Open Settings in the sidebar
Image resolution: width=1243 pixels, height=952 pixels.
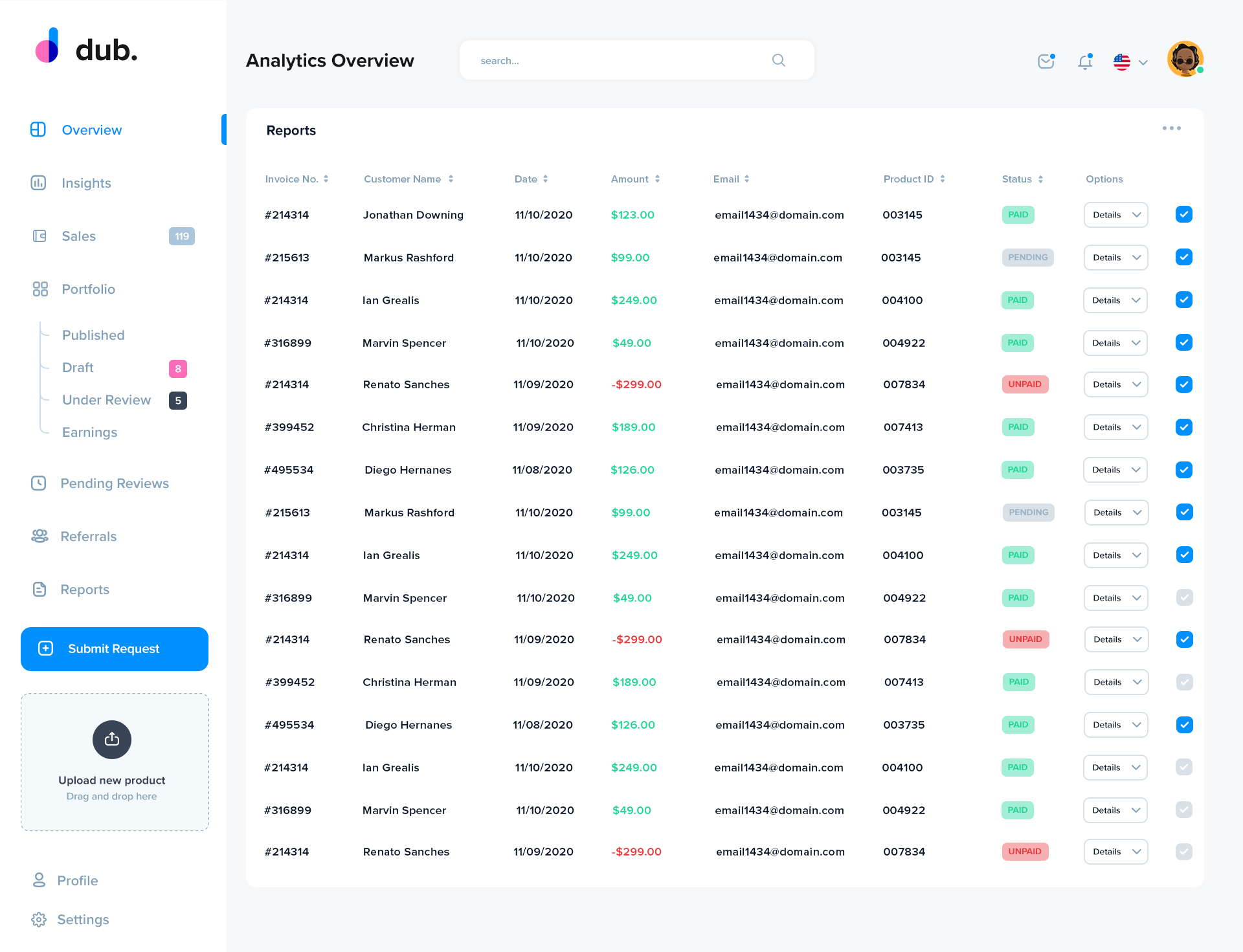pyautogui.click(x=83, y=920)
